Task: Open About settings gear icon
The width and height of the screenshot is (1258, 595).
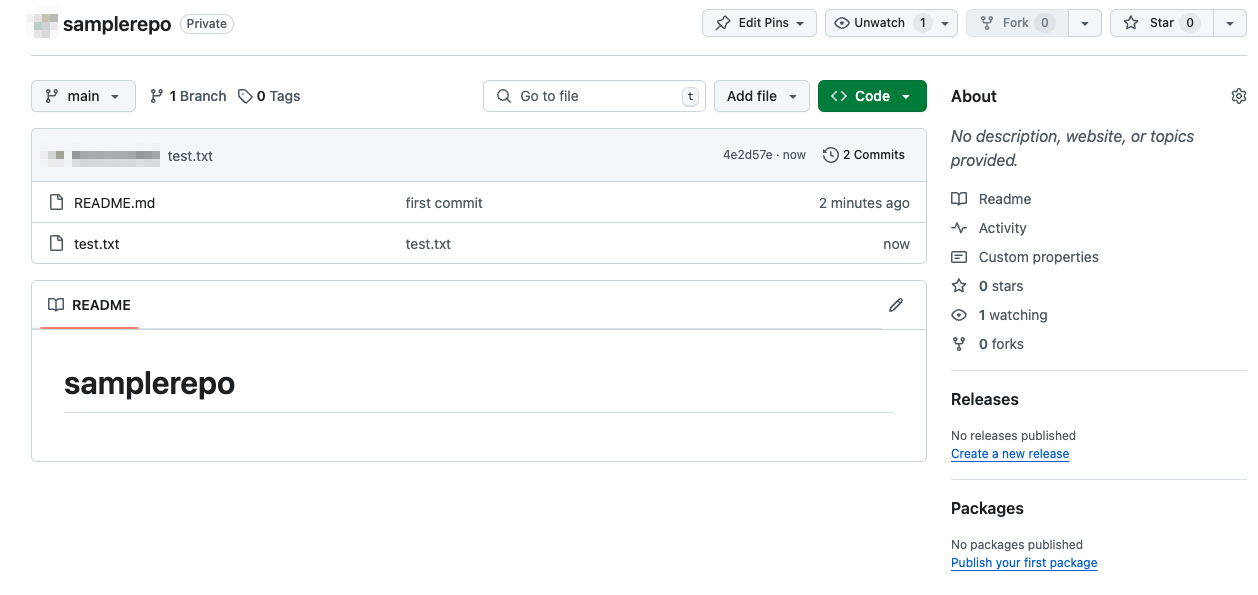Action: click(1238, 96)
